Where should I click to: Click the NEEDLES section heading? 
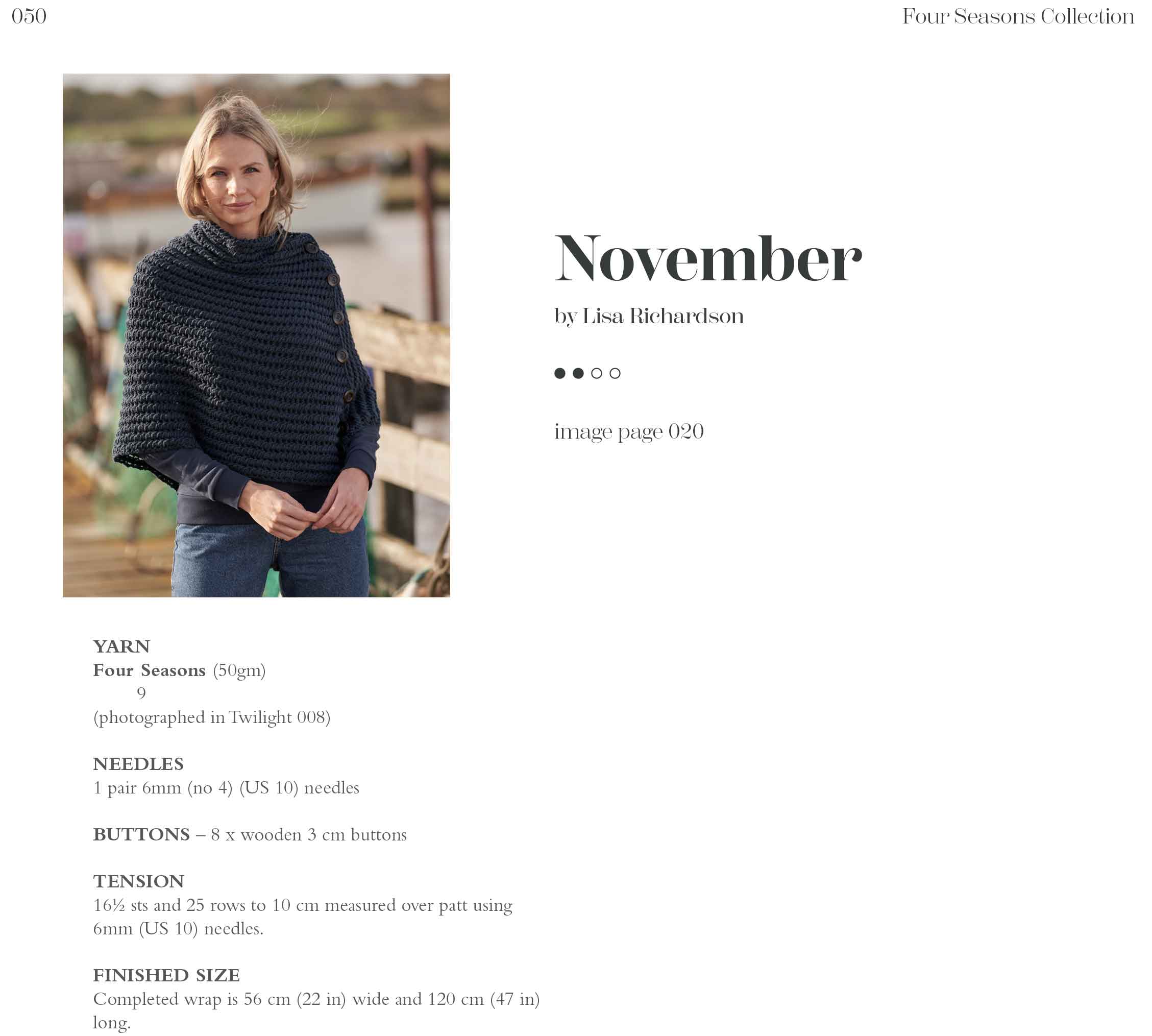click(x=138, y=764)
